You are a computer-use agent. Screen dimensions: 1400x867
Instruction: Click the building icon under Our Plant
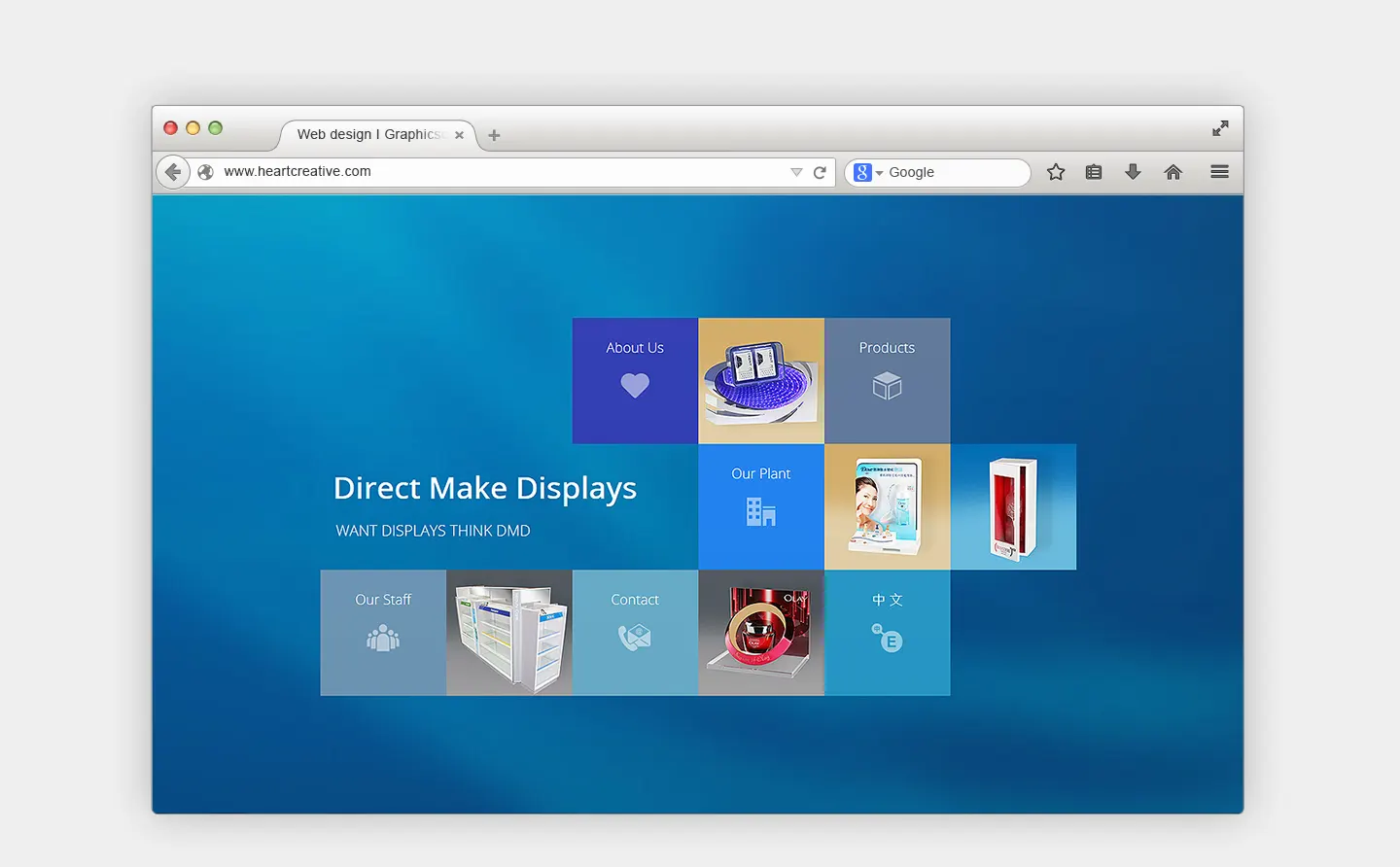(761, 511)
